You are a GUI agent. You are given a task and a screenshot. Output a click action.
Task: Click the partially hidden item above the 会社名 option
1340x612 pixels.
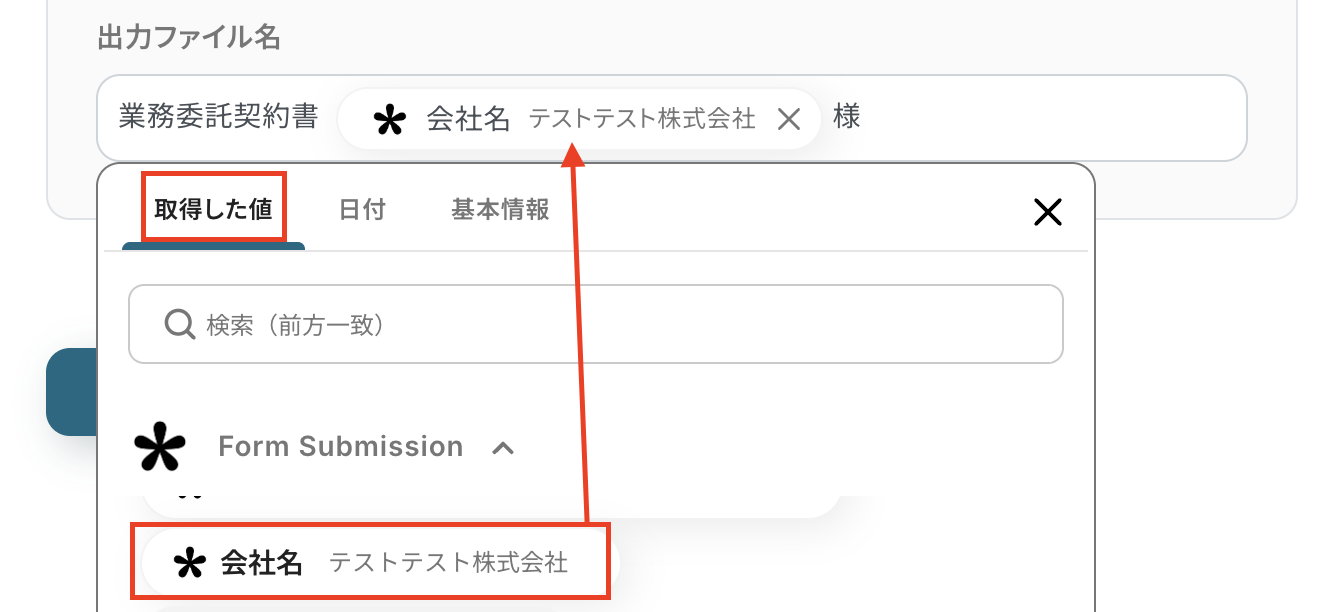[490, 504]
